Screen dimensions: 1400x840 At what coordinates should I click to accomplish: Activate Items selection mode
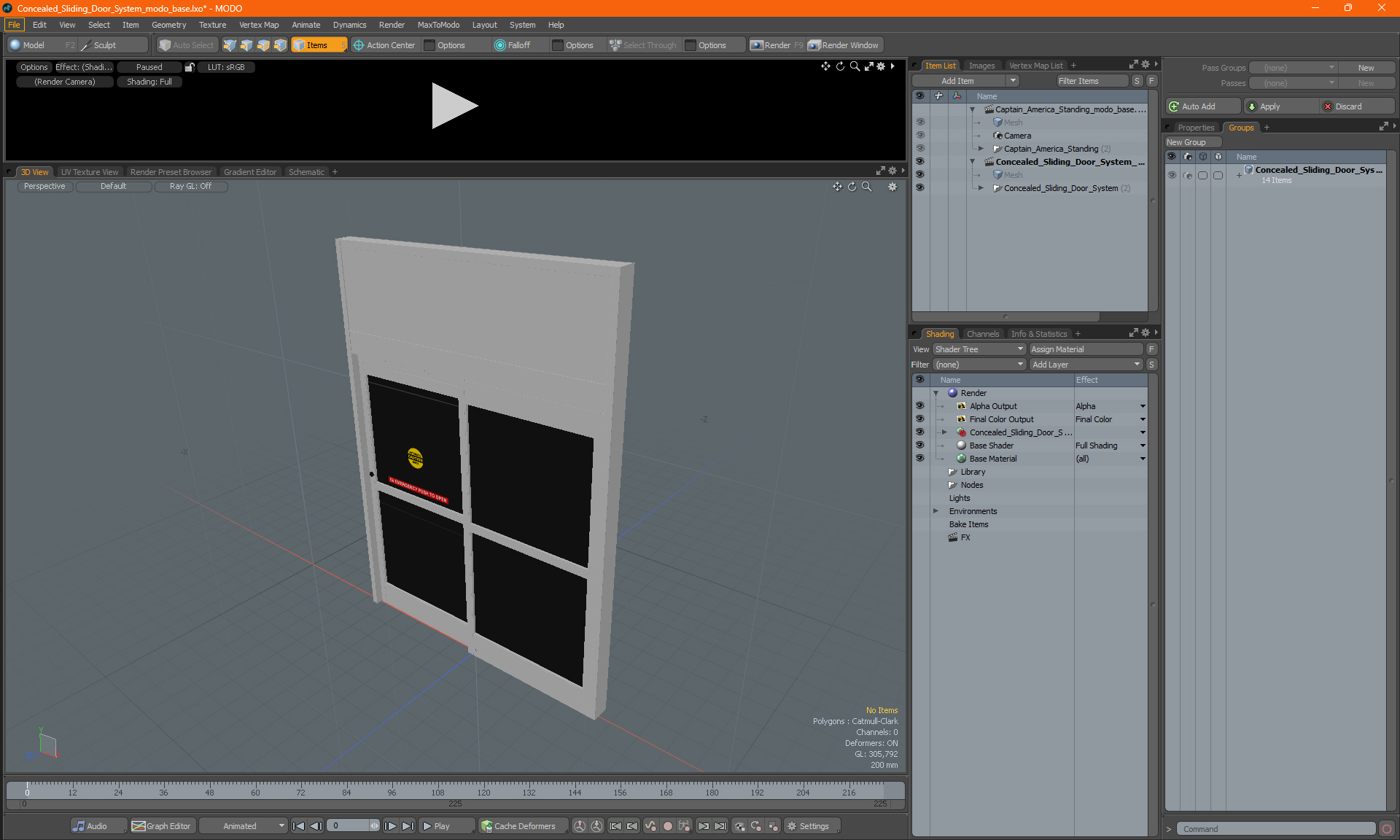click(319, 45)
